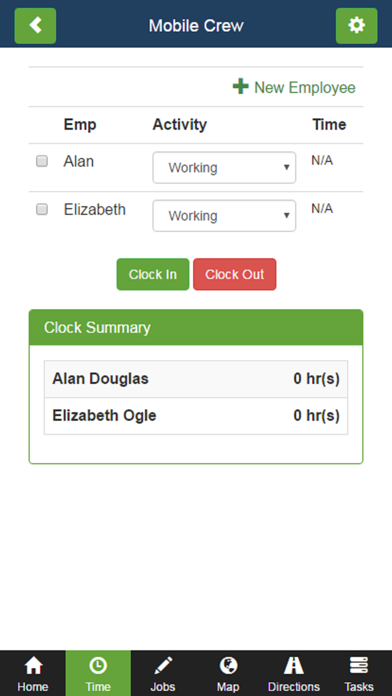Go to Home via the house icon

click(x=33, y=666)
